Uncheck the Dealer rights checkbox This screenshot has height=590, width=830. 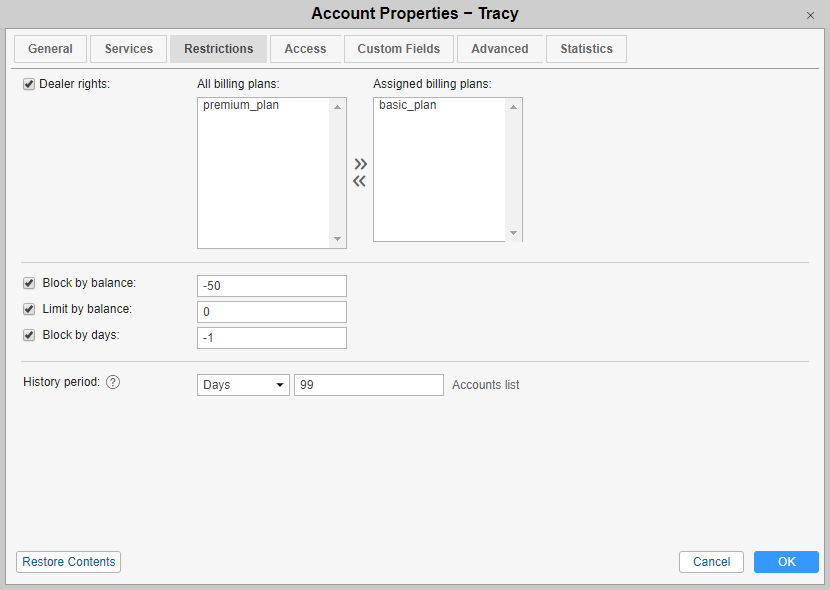(x=29, y=84)
